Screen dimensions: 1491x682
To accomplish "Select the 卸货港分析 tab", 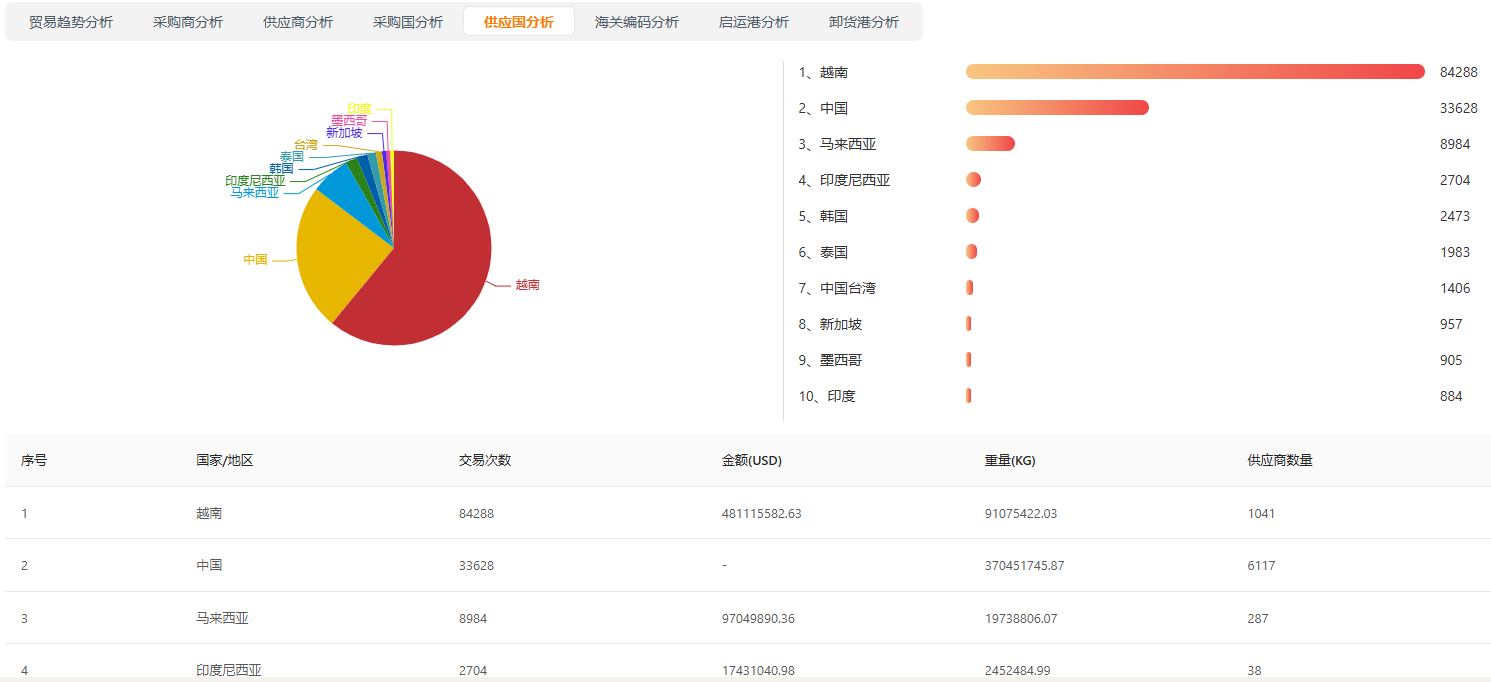I will tap(864, 22).
